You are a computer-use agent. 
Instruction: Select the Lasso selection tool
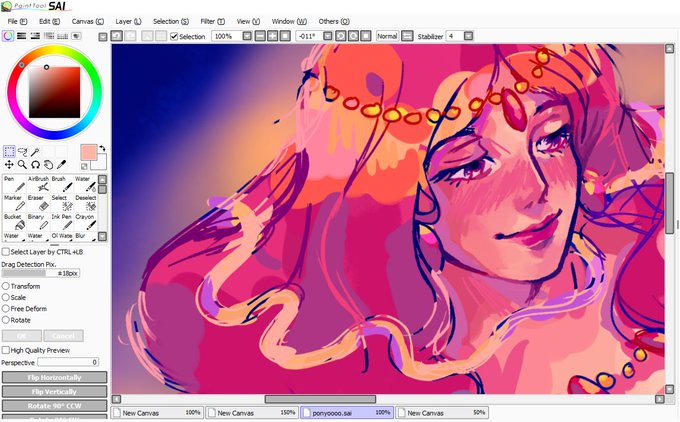coord(22,151)
